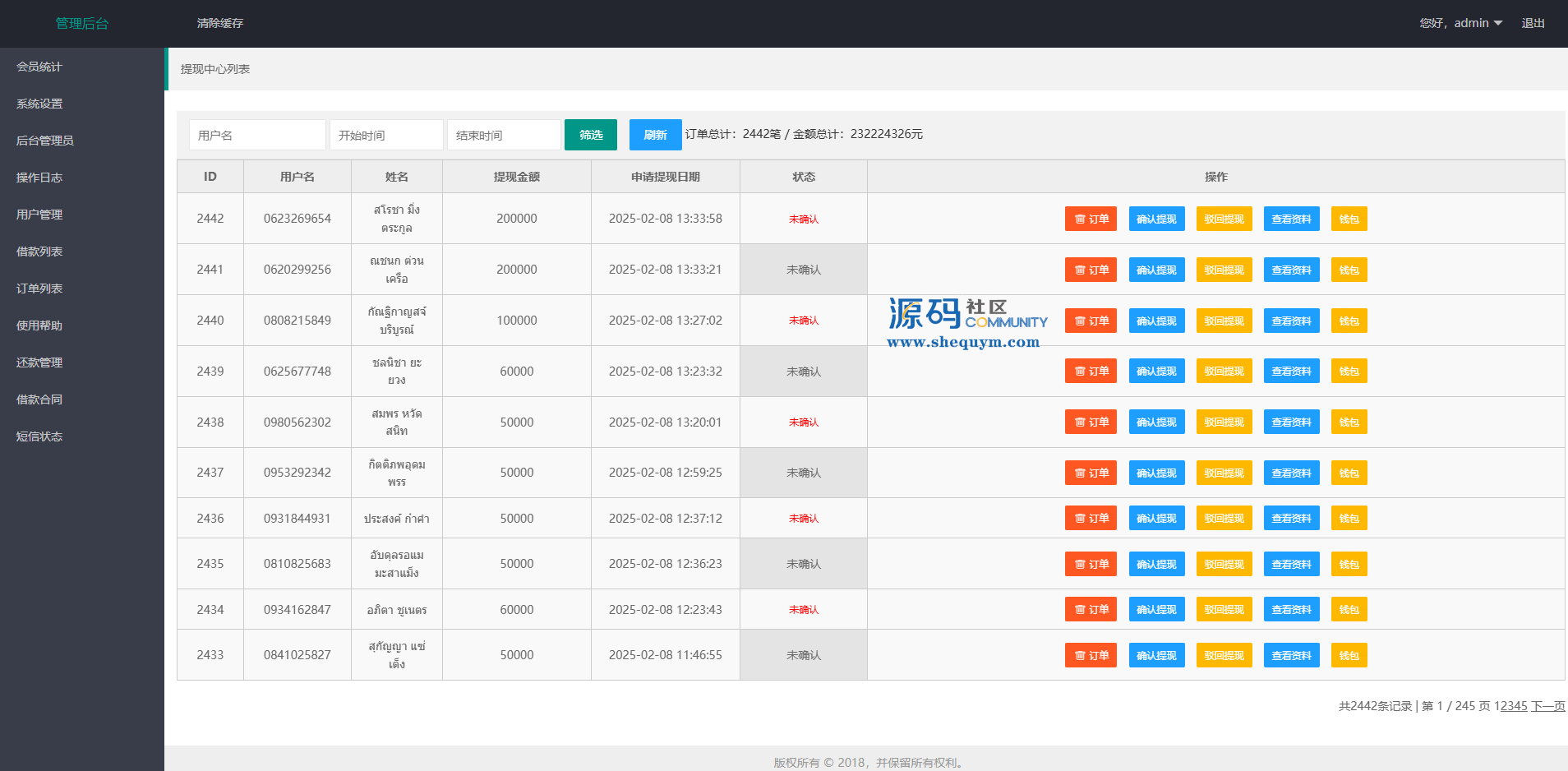Click the 结束时间 end date field
This screenshot has height=771, width=1568.
(x=504, y=135)
